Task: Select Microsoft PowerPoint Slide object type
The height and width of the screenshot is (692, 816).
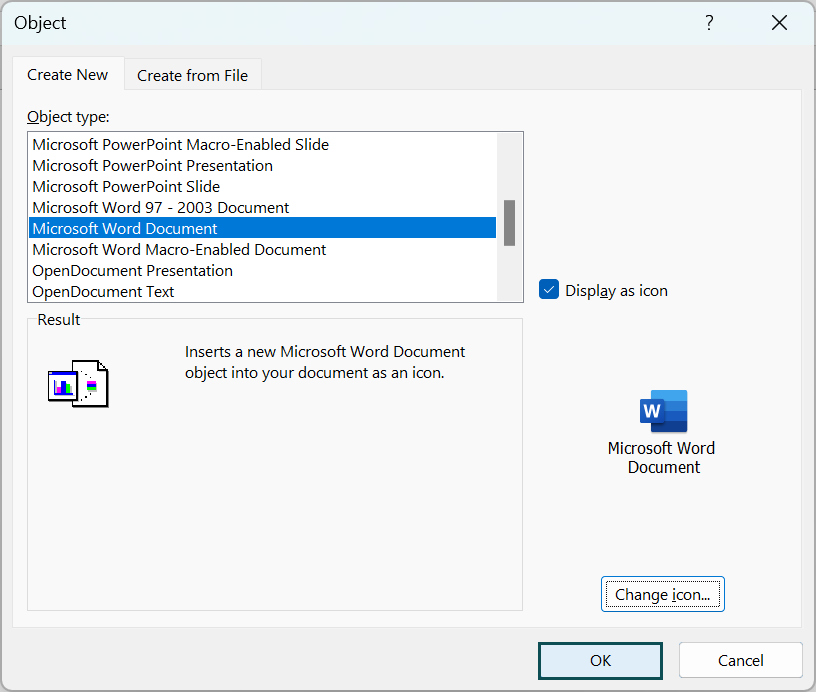Action: coord(126,186)
